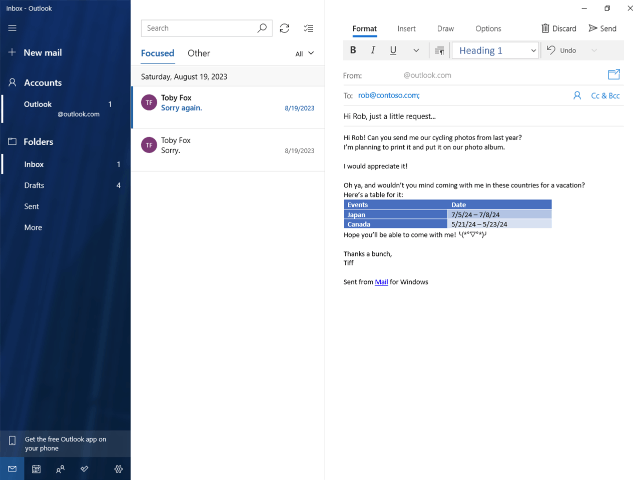Expand the All filter dropdown
640x480 pixels.
click(304, 53)
